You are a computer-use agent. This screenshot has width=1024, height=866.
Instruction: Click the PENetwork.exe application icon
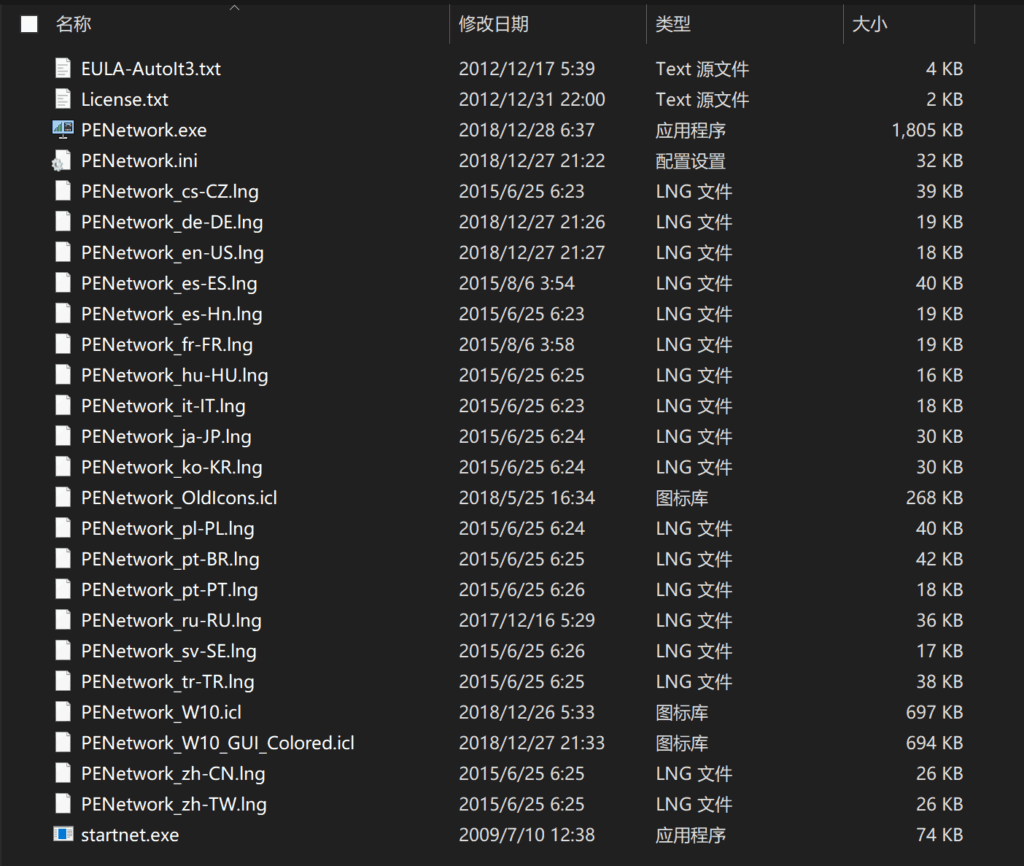point(63,130)
